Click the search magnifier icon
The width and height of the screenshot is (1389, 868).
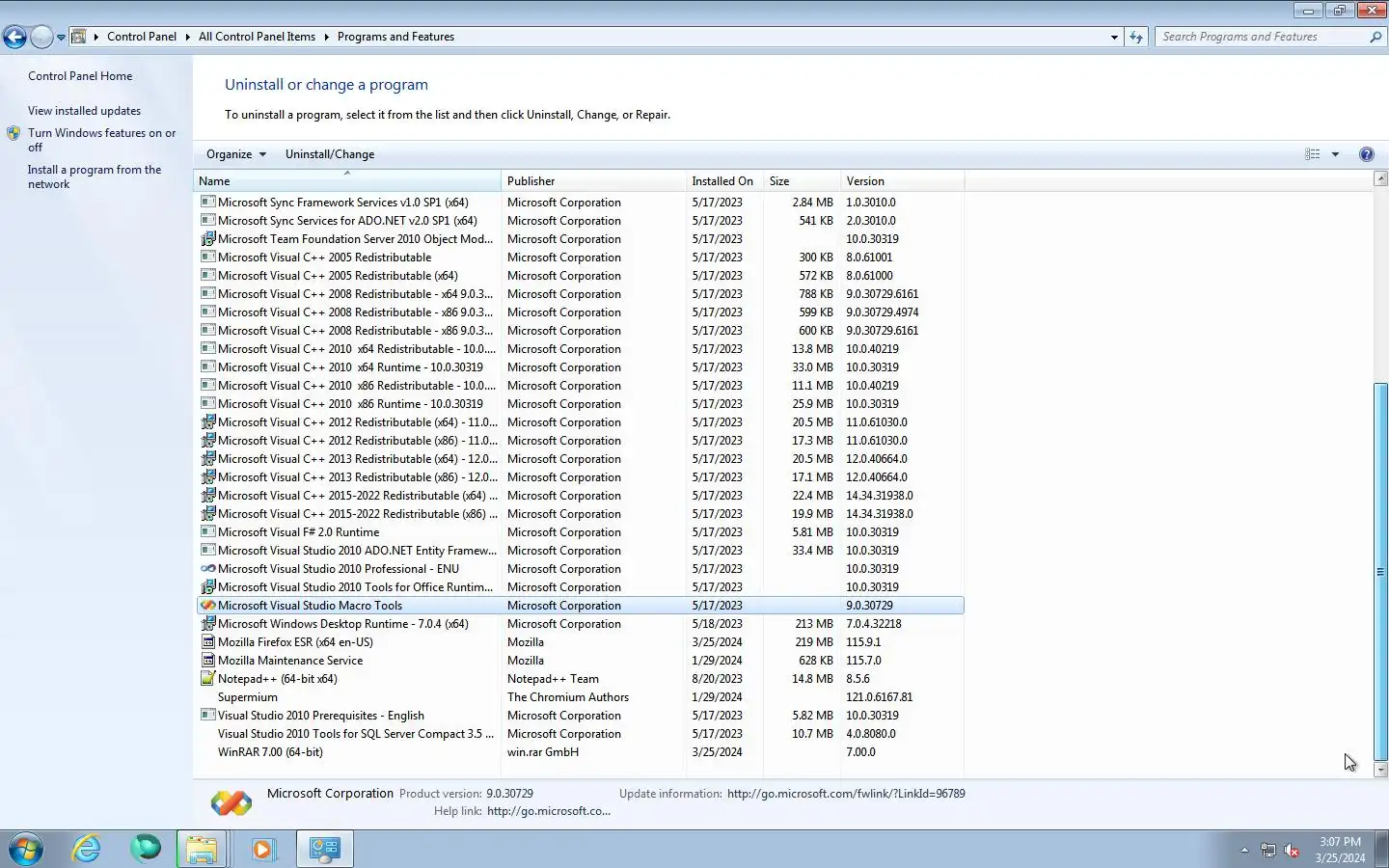[x=1375, y=37]
